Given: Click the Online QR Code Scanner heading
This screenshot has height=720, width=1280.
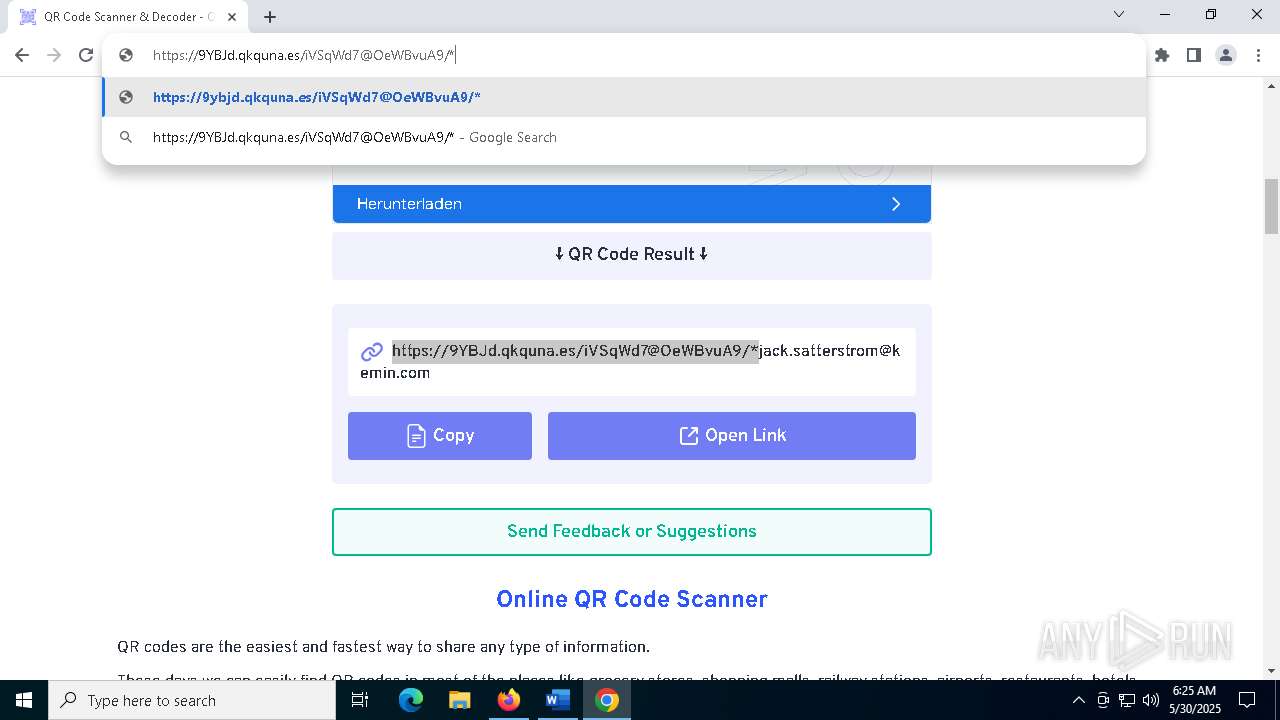Looking at the screenshot, I should 631,599.
